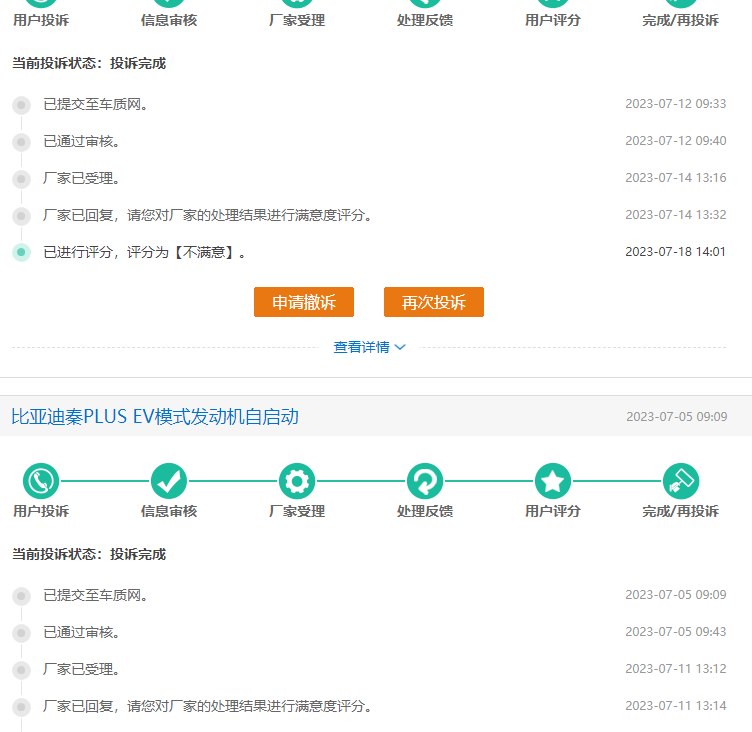This screenshot has height=732, width=752.
Task: Click the green dot beside 已进行评分 entry
Action: point(21,252)
